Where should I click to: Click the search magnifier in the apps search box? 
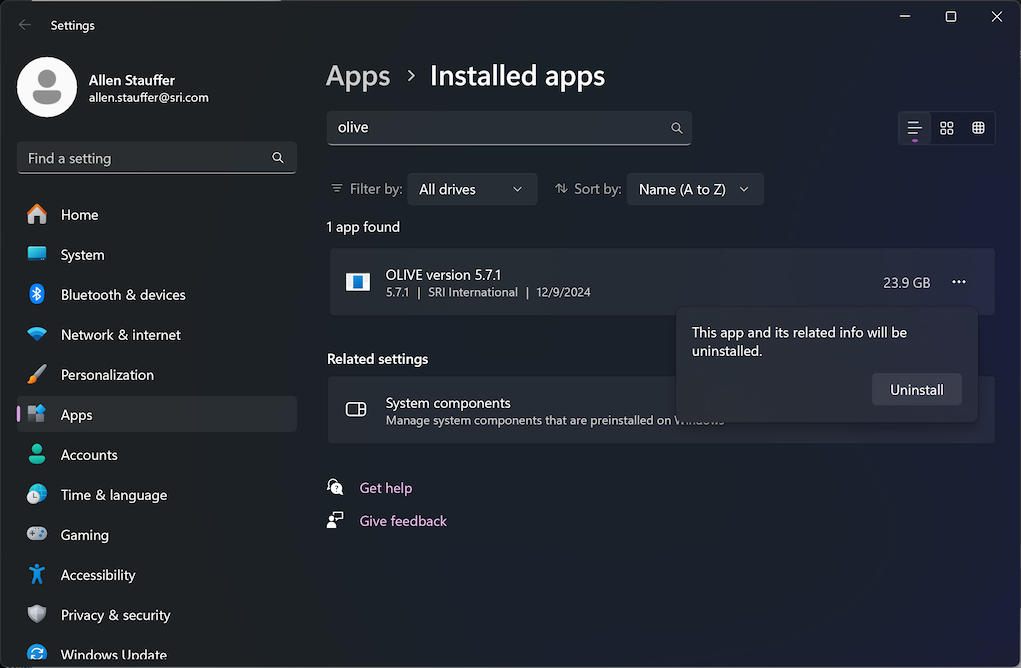[x=676, y=128]
